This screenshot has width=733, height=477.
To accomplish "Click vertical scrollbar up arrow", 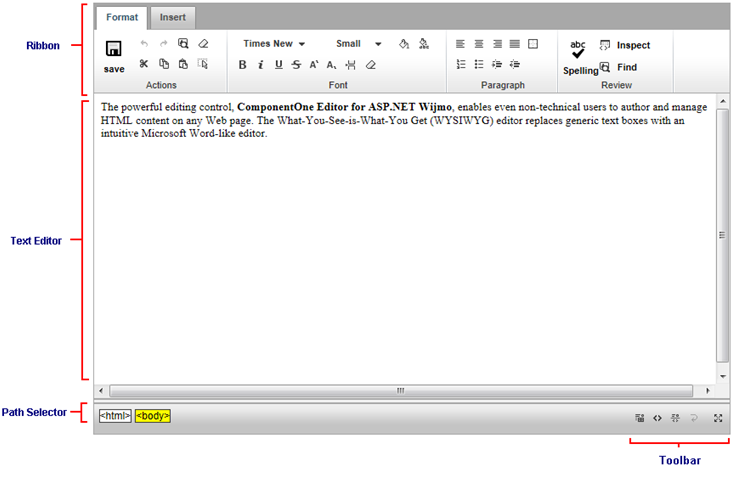I will pyautogui.click(x=723, y=101).
